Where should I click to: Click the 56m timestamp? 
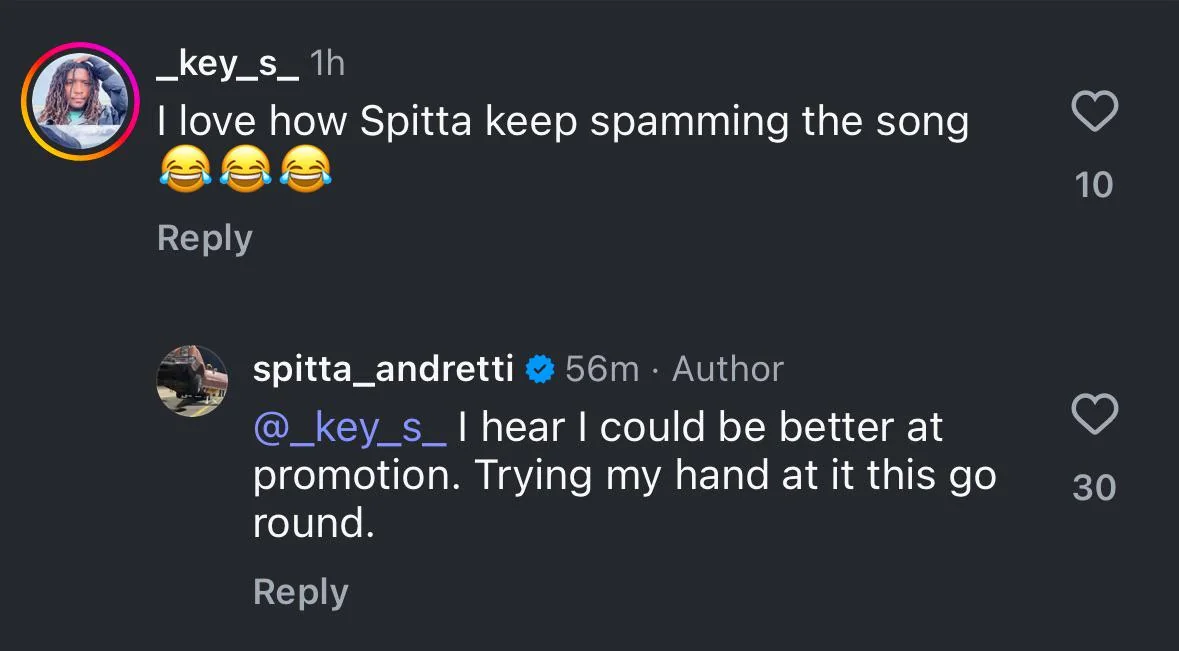(602, 369)
